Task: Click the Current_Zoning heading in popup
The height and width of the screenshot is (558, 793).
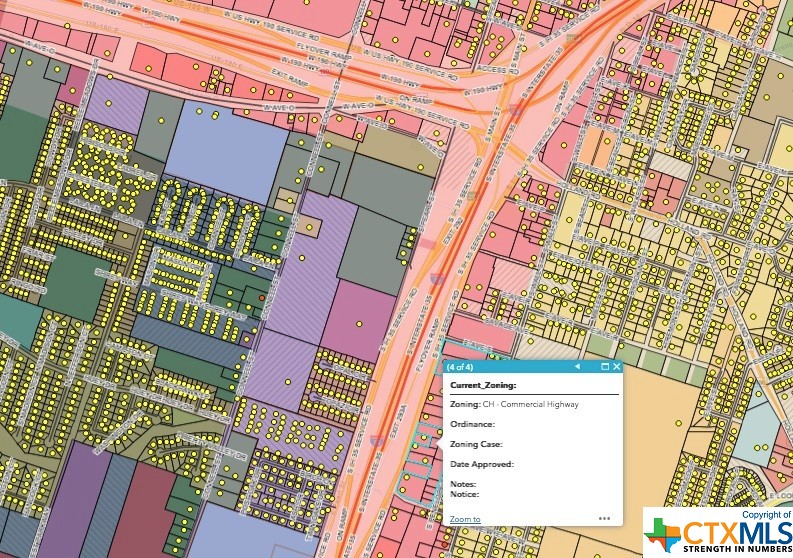Action: (x=482, y=384)
